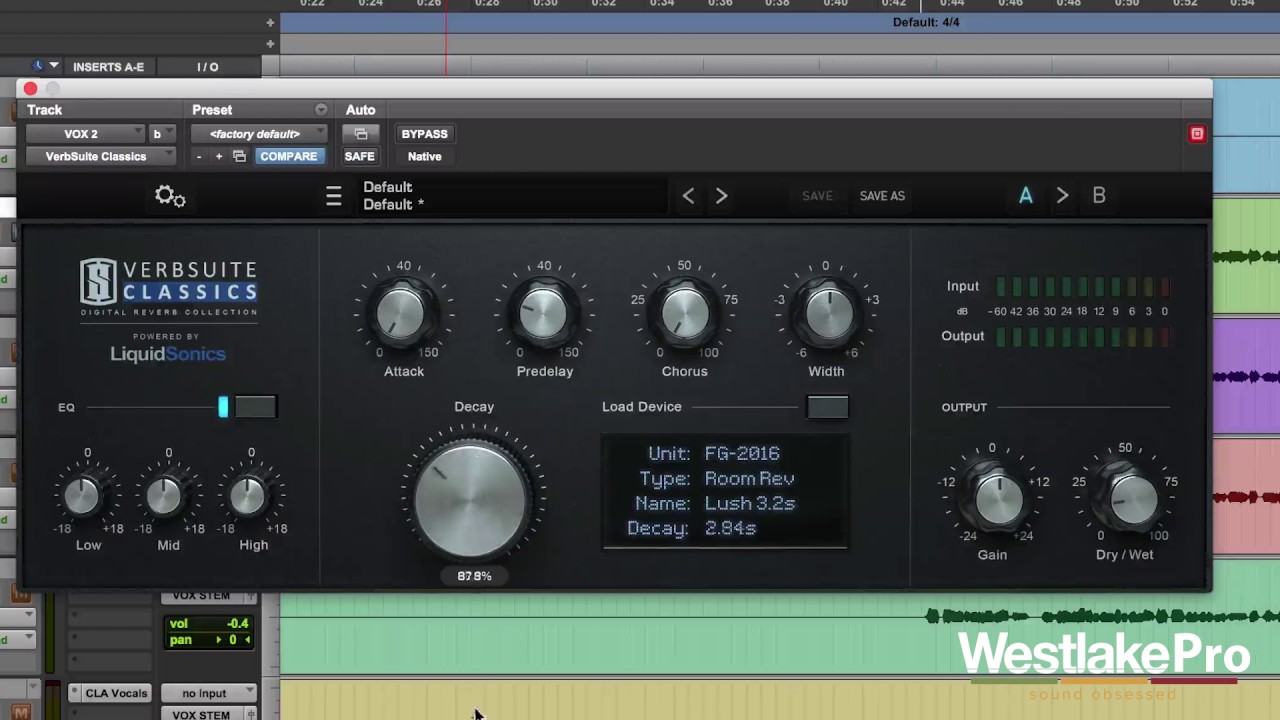This screenshot has height=720, width=1280.
Task: Select previous preset minus button
Action: pyautogui.click(x=199, y=157)
